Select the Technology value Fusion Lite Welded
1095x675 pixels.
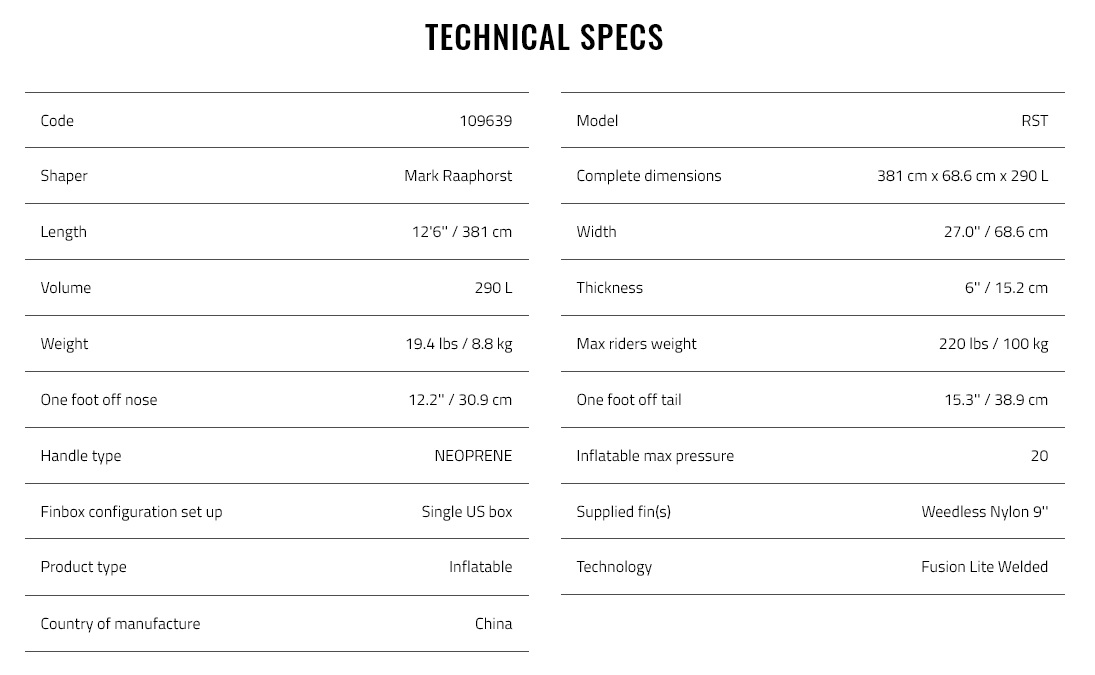point(984,567)
